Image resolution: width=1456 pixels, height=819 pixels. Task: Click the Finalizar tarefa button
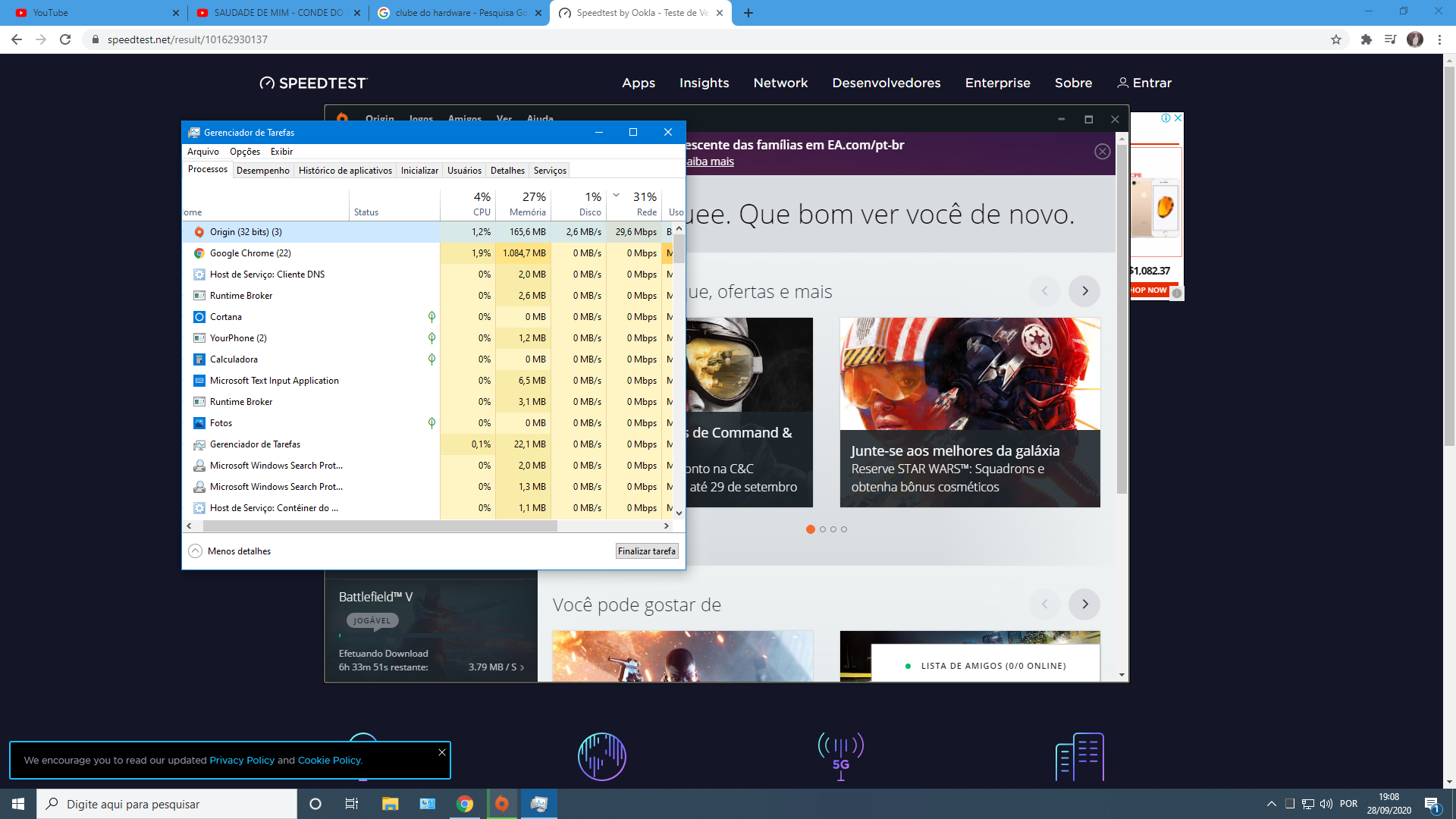(647, 551)
